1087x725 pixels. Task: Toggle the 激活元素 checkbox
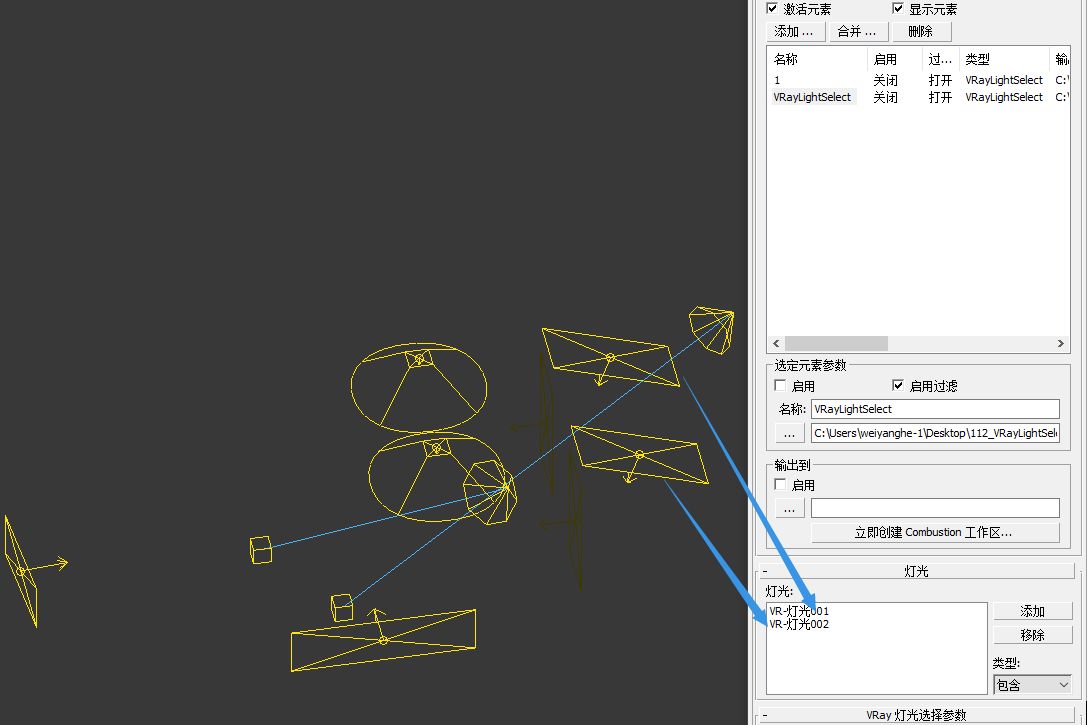[x=772, y=9]
